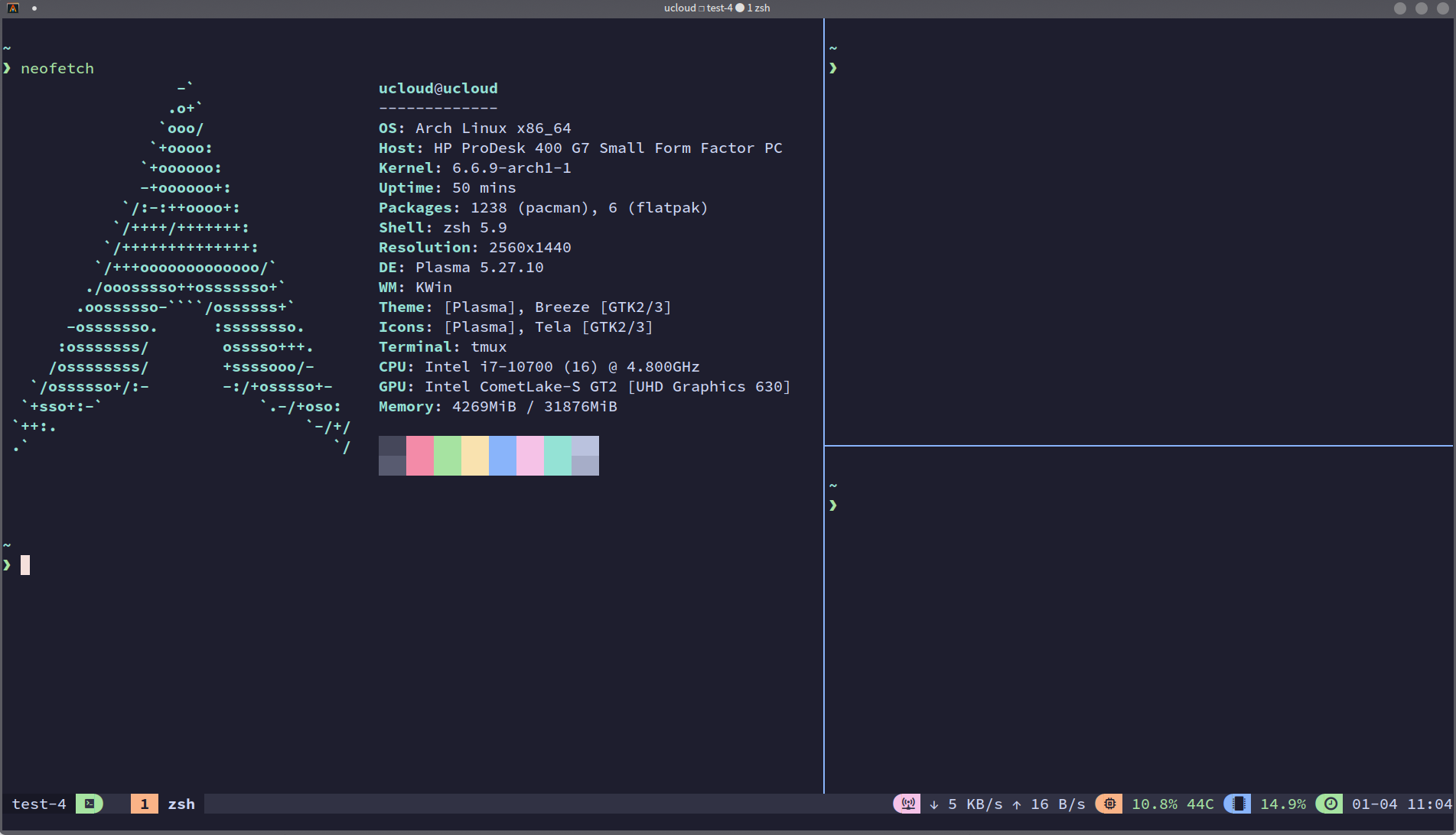Viewport: 1456px width, 835px height.
Task: Click the 10.8% CPU usage value
Action: coord(1155,804)
